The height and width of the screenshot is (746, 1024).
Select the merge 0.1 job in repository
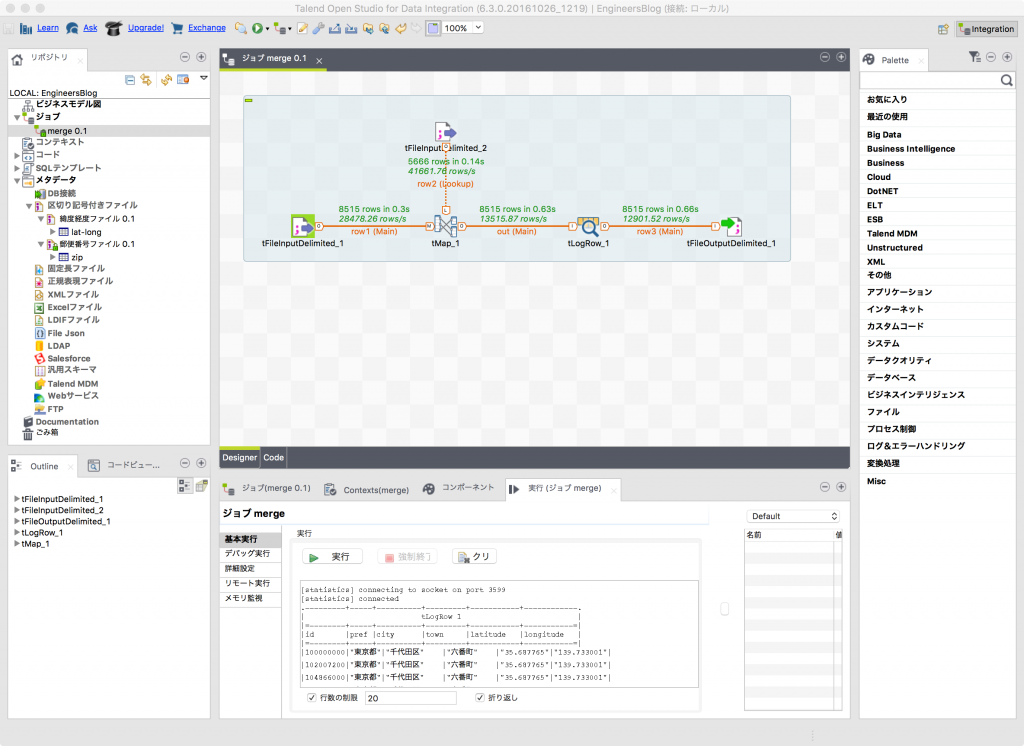pyautogui.click(x=67, y=131)
